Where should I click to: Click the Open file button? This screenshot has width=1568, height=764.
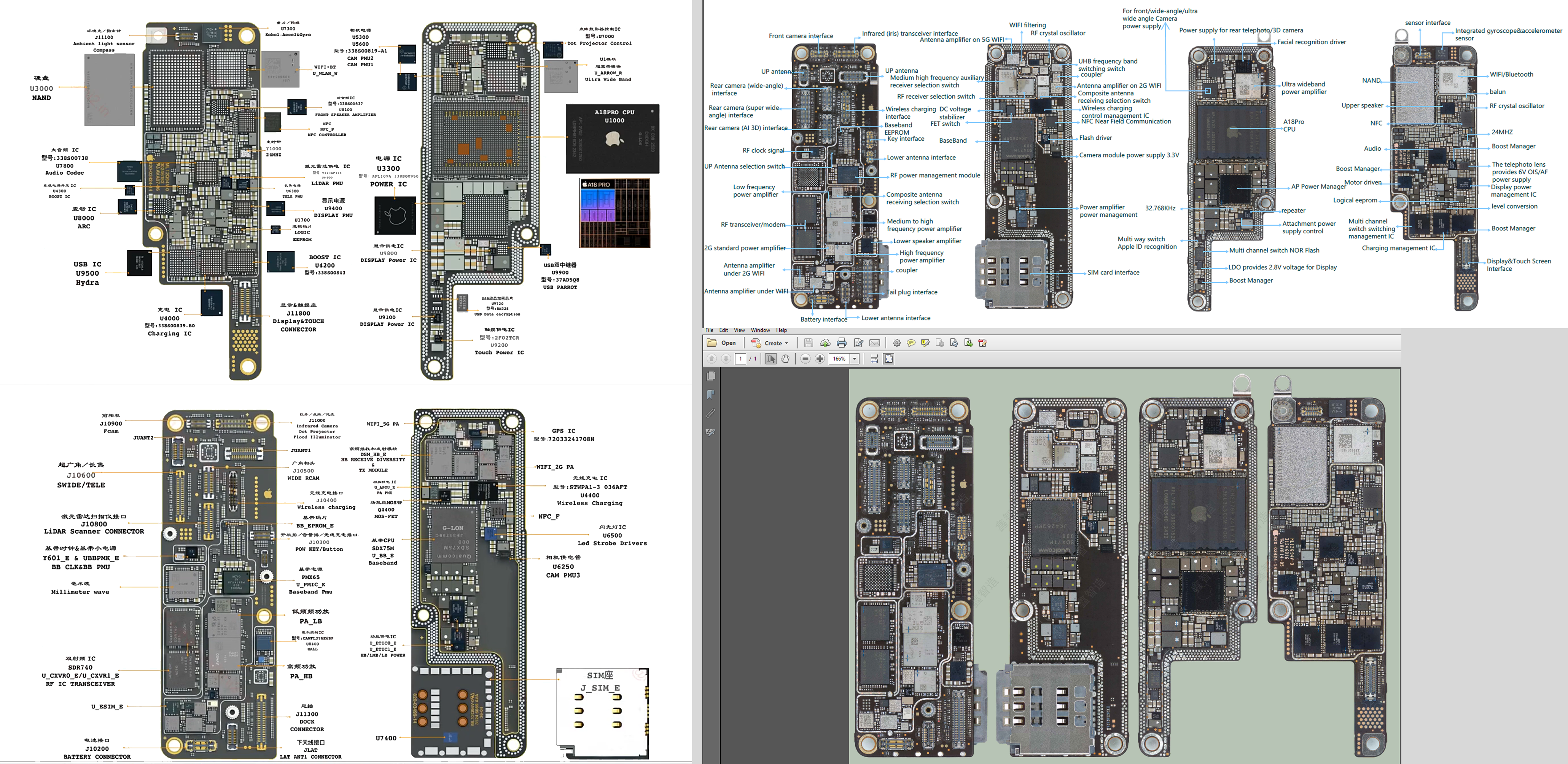click(x=721, y=343)
